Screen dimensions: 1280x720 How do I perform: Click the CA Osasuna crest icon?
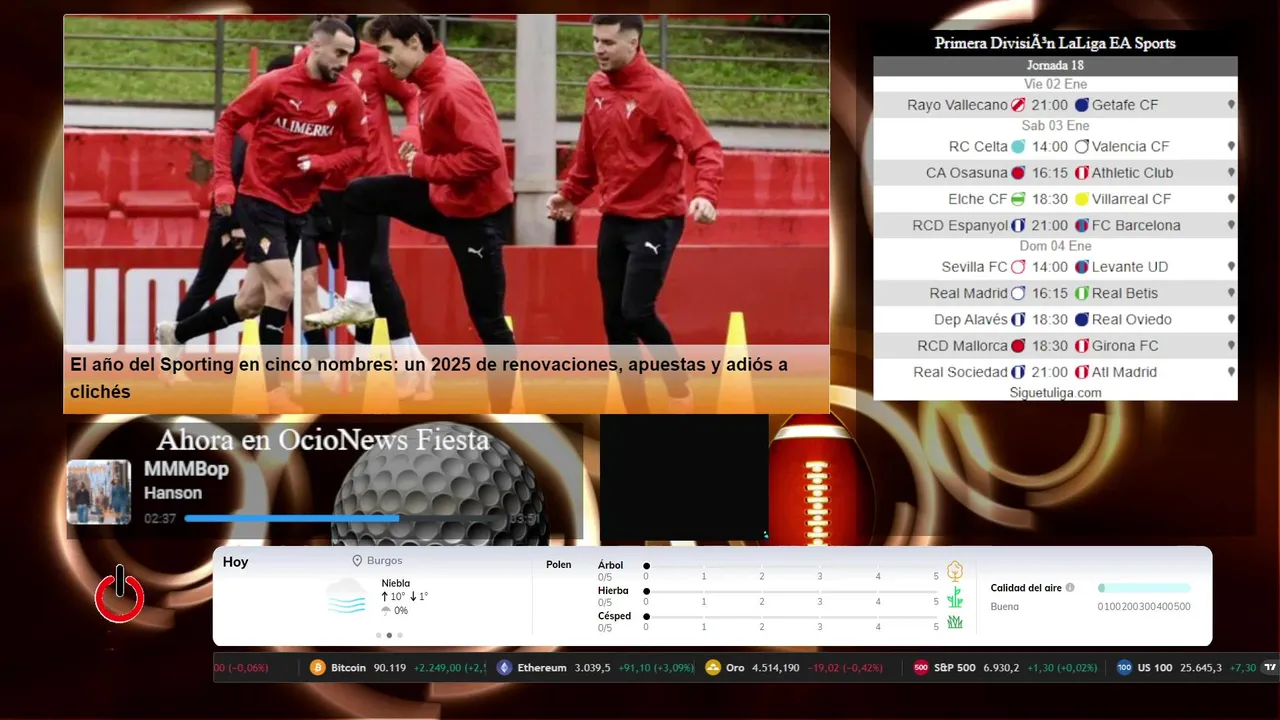tap(1018, 173)
